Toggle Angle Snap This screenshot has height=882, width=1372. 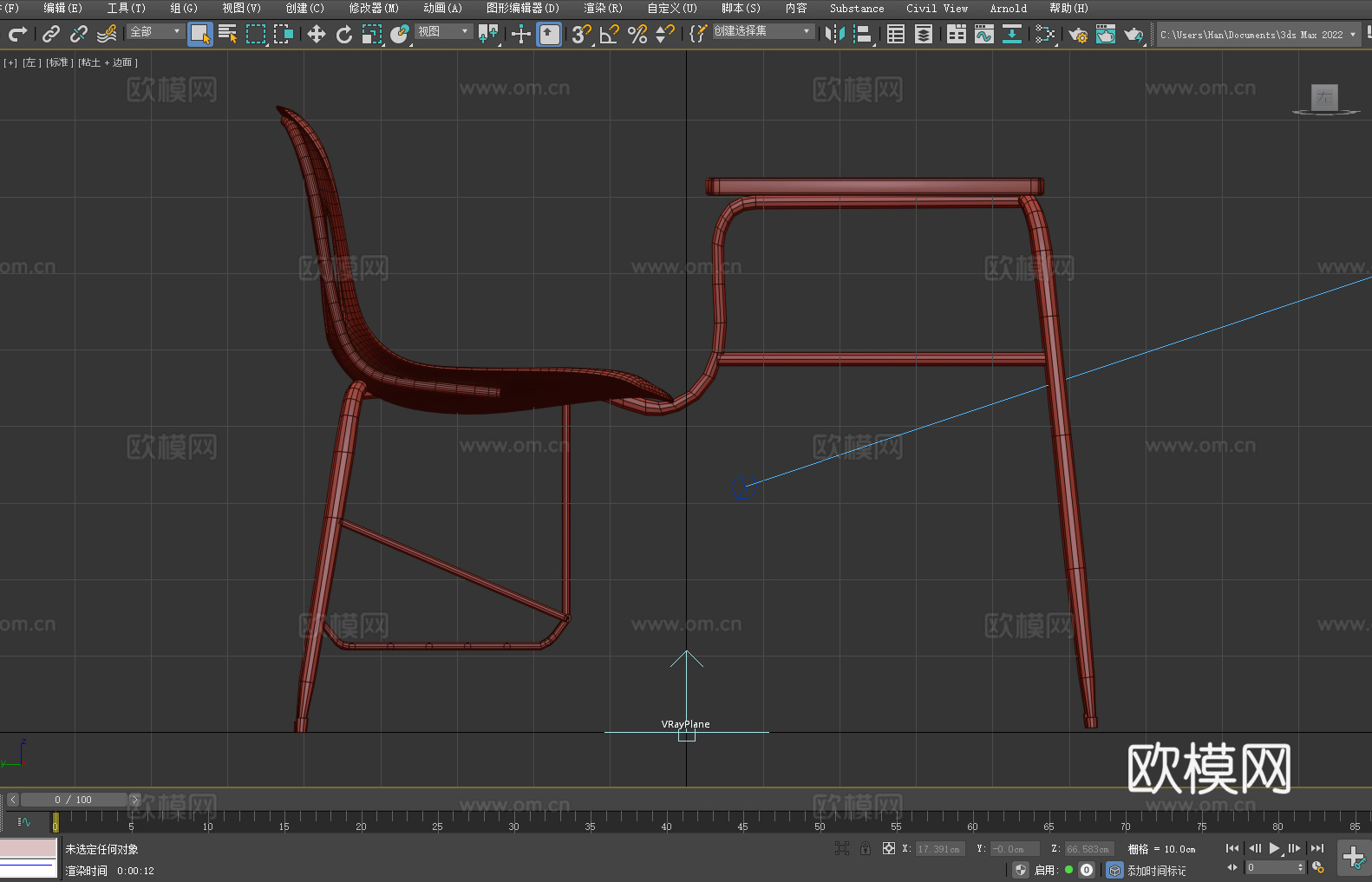tap(610, 34)
